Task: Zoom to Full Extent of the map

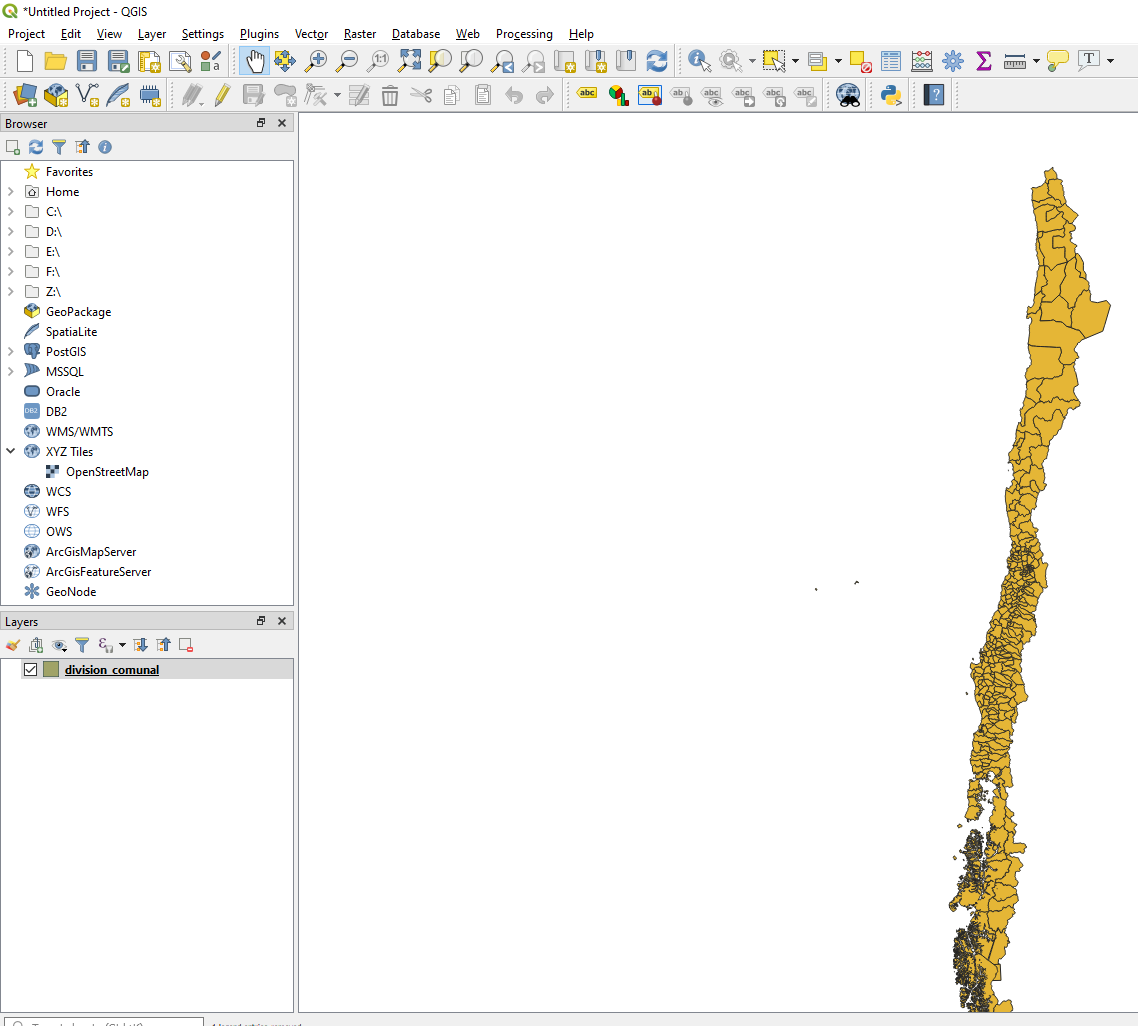Action: click(x=408, y=60)
